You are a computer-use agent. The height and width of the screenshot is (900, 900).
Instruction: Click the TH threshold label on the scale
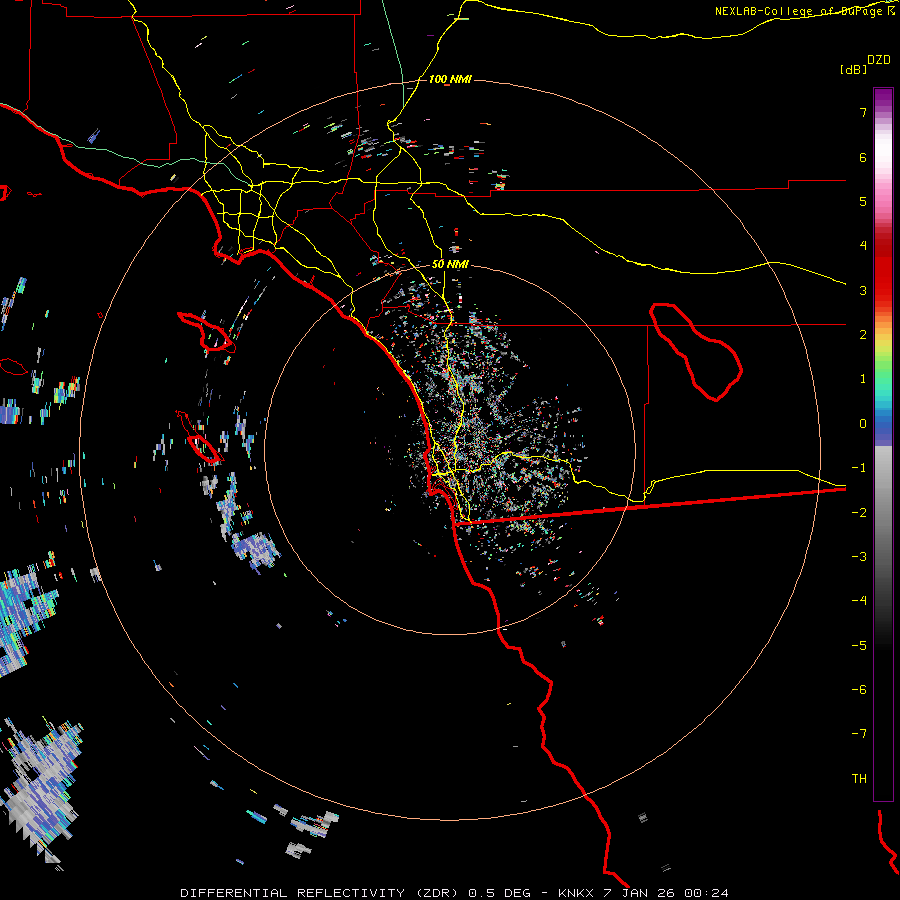click(x=859, y=779)
